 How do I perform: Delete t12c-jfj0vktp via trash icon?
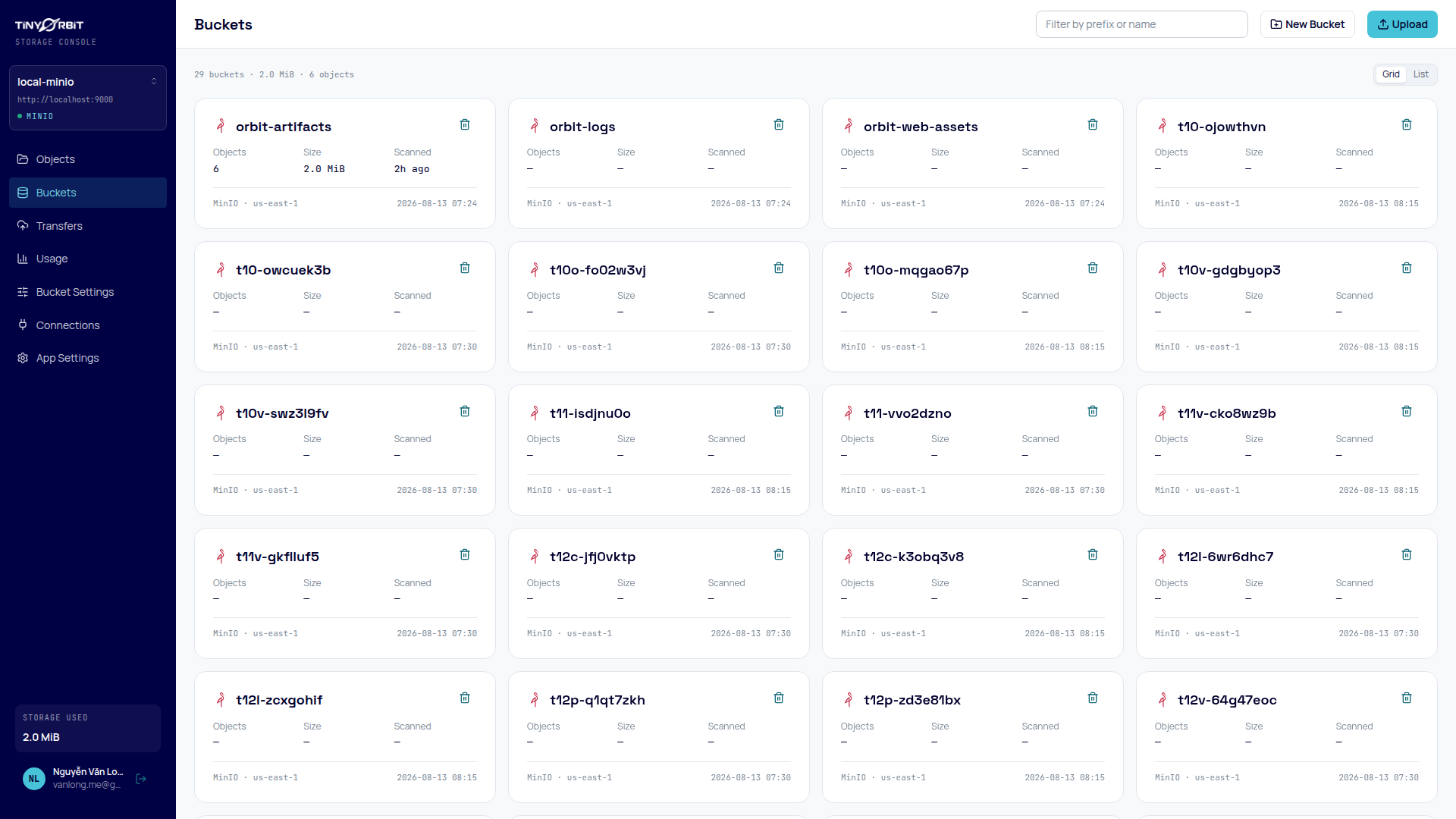[x=779, y=554]
